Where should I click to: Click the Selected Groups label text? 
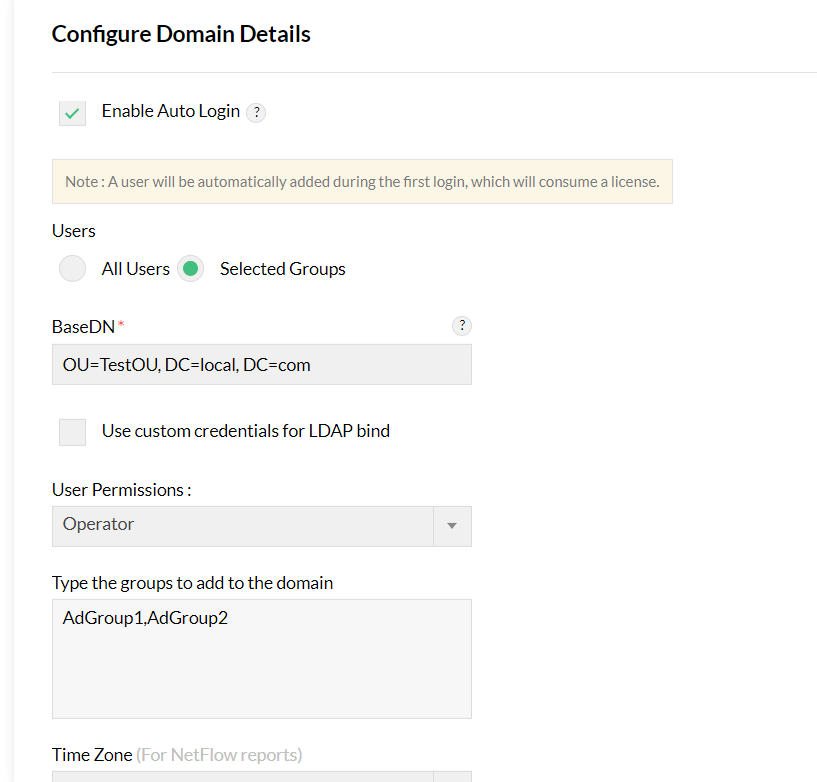pos(283,269)
